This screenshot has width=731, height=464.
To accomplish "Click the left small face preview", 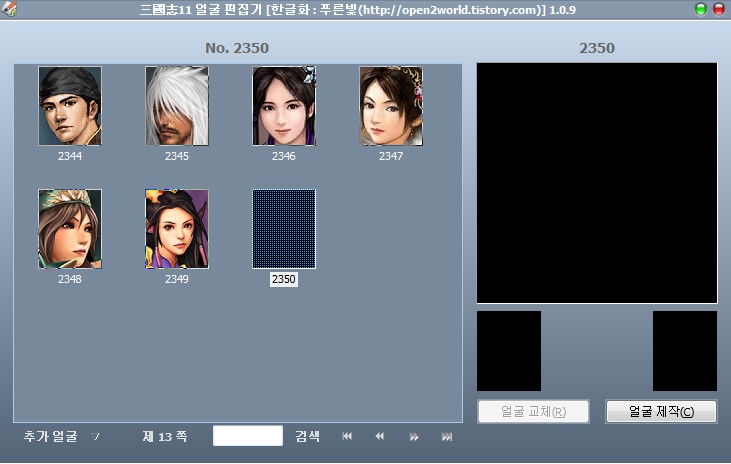I will pyautogui.click(x=509, y=351).
